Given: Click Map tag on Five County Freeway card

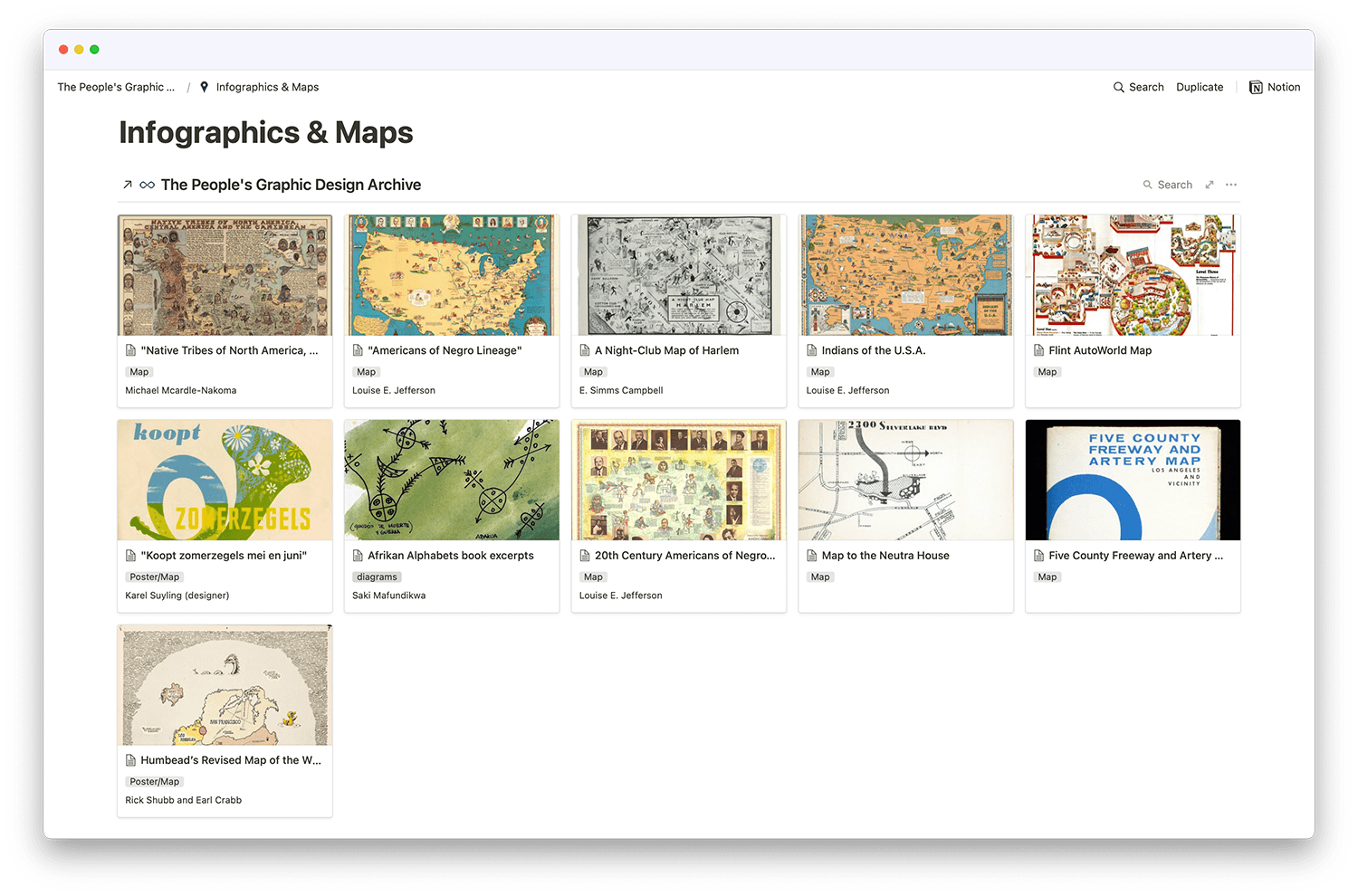Looking at the screenshot, I should (x=1047, y=577).
